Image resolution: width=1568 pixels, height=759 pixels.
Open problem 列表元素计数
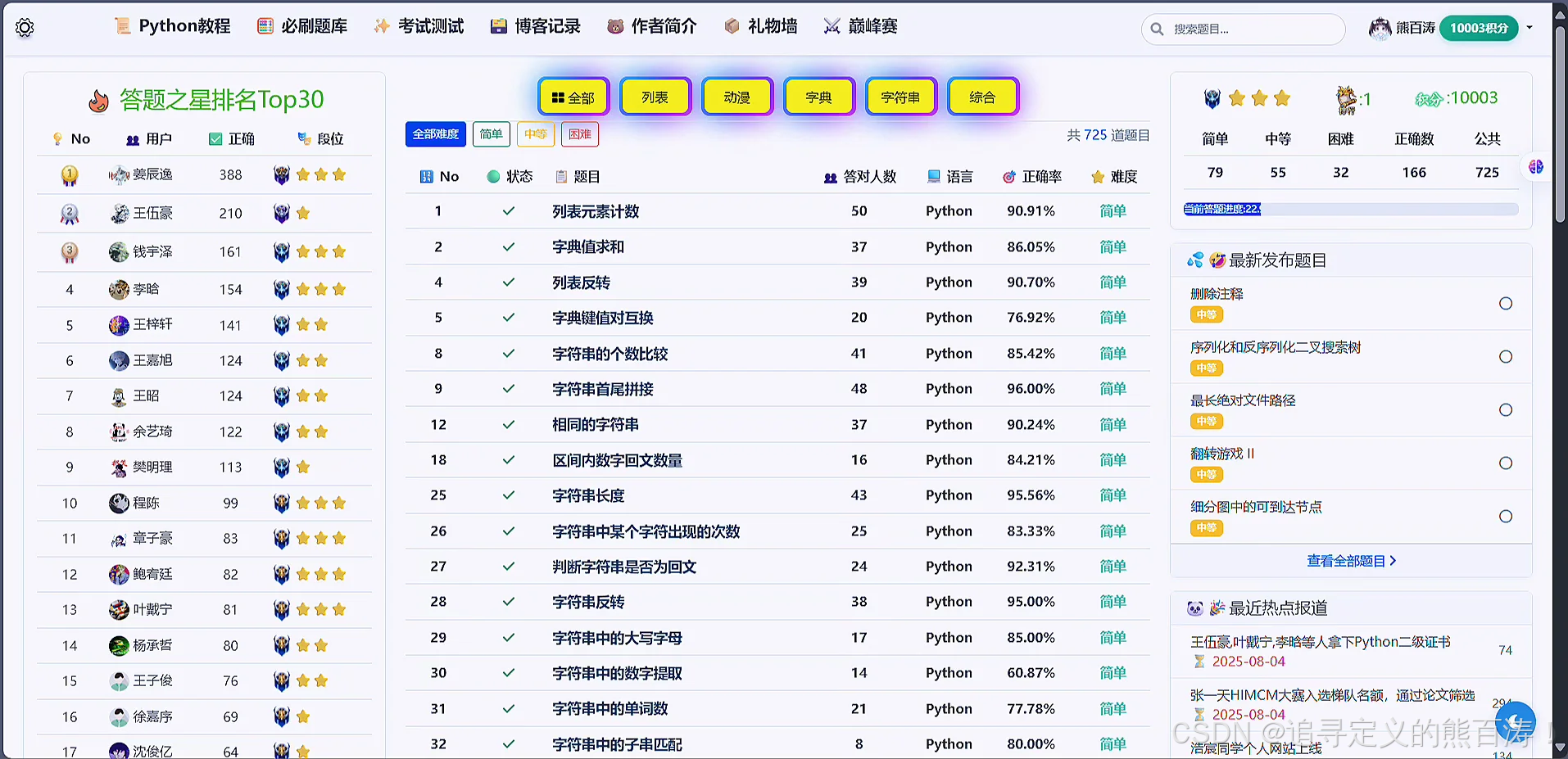pyautogui.click(x=596, y=211)
